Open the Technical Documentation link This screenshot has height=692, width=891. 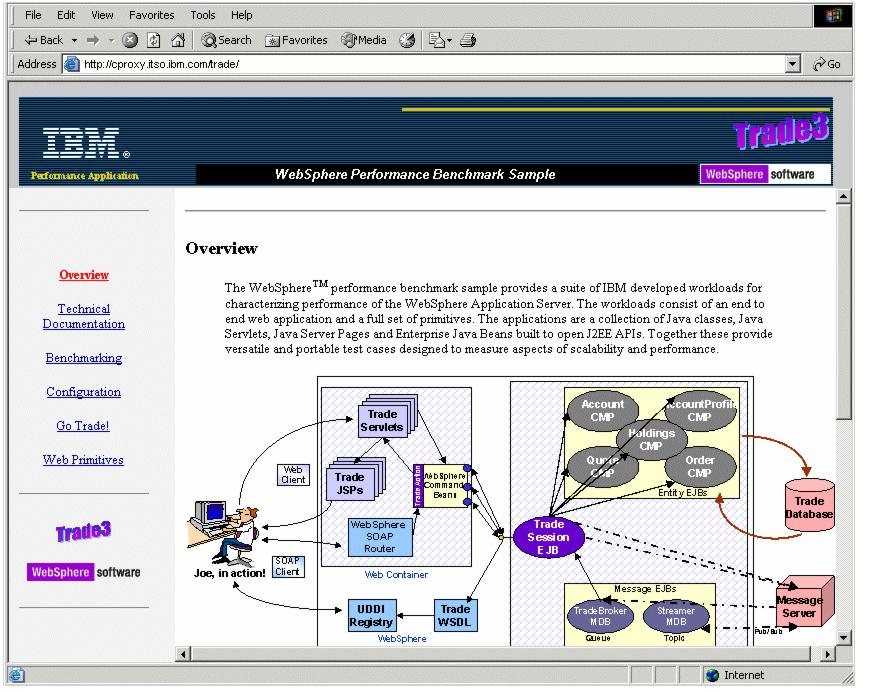click(84, 316)
